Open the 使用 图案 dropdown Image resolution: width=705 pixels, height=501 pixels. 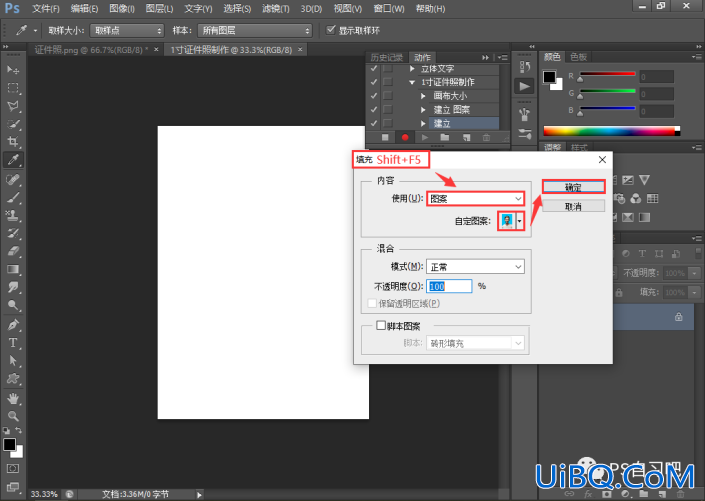tap(475, 198)
